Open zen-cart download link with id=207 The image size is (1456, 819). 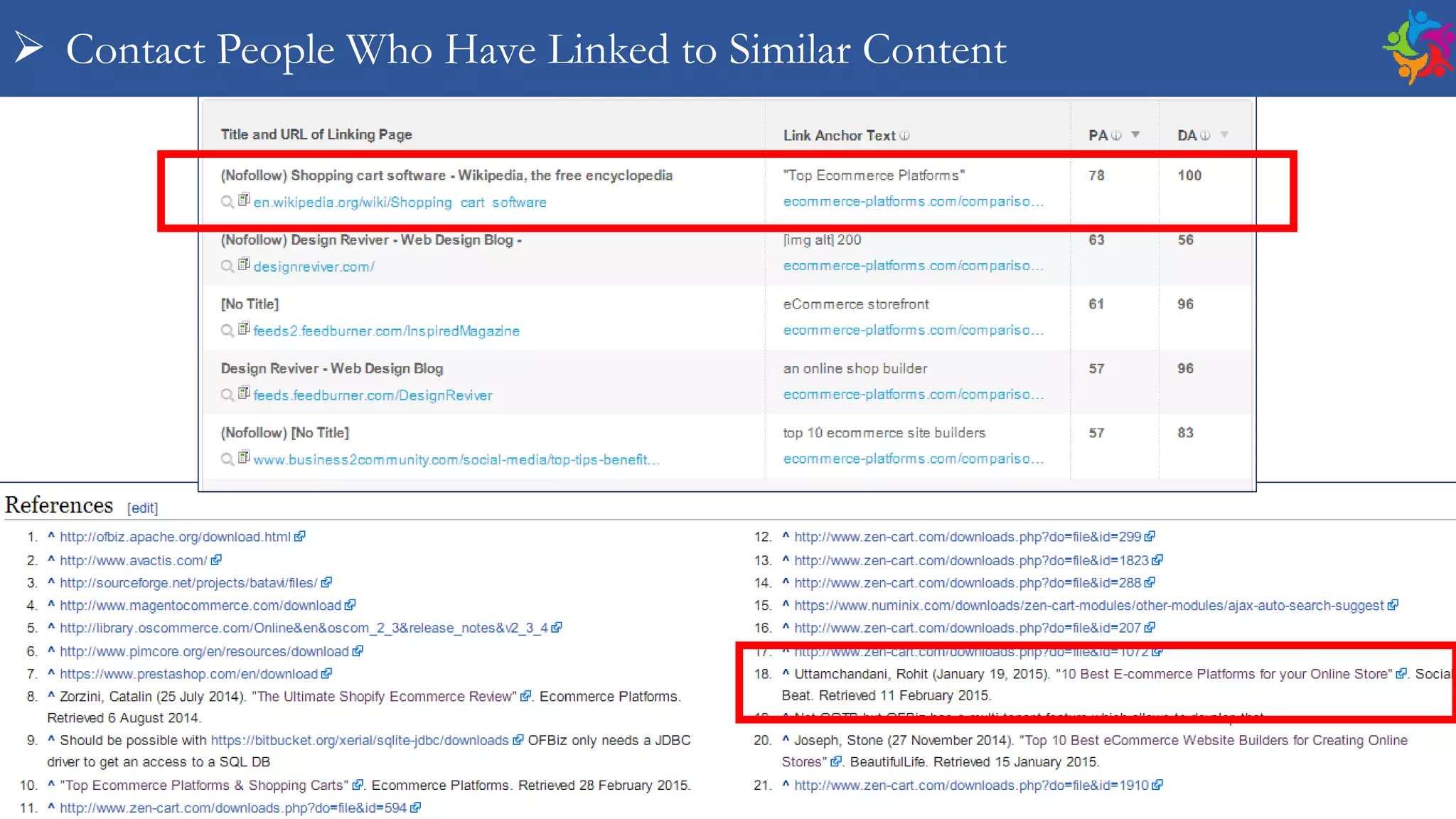click(968, 628)
